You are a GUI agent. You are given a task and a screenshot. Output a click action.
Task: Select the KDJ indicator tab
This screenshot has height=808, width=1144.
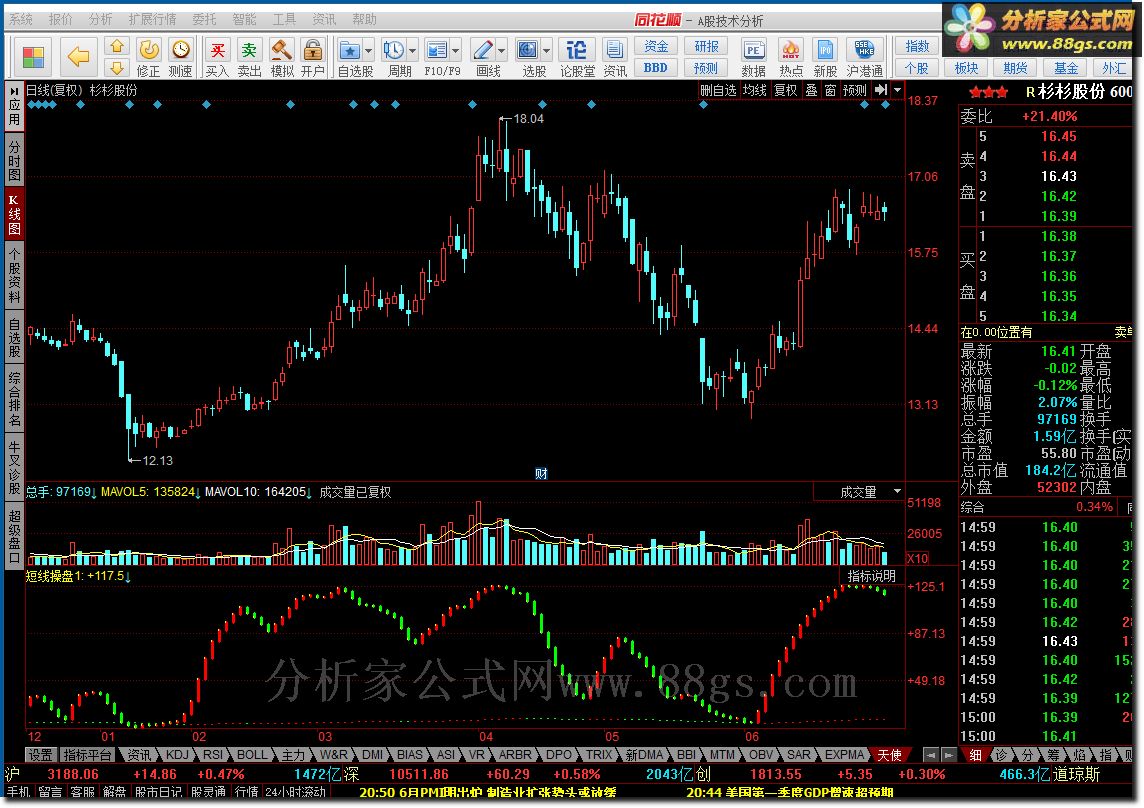[177, 755]
